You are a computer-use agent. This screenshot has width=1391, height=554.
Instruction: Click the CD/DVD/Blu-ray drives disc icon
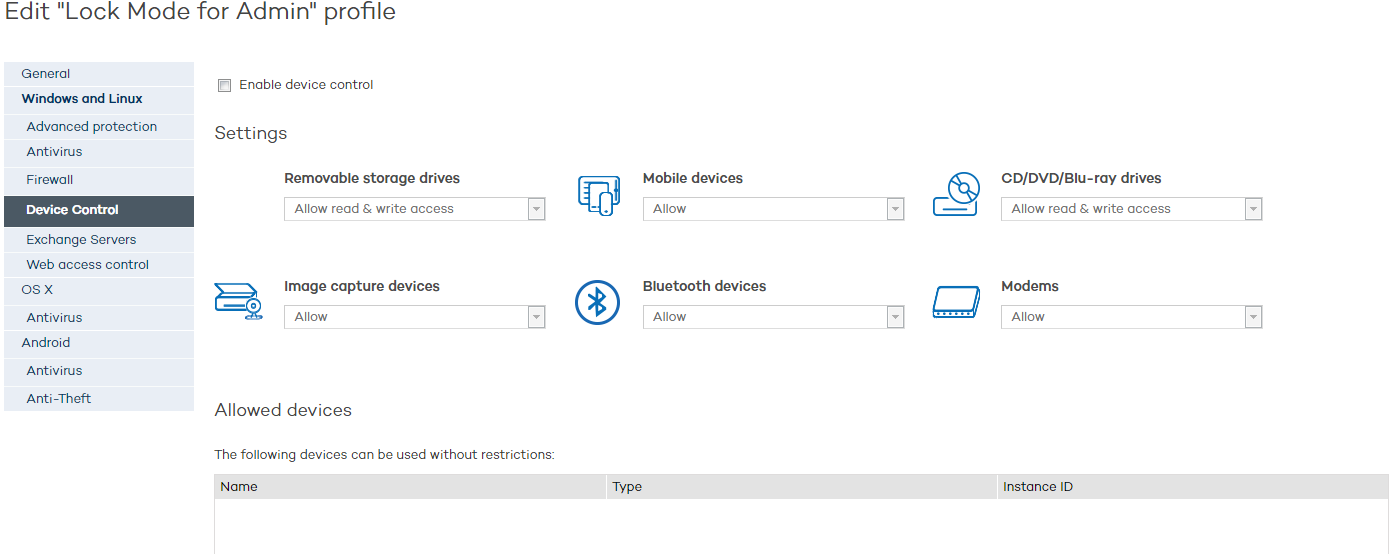(956, 195)
